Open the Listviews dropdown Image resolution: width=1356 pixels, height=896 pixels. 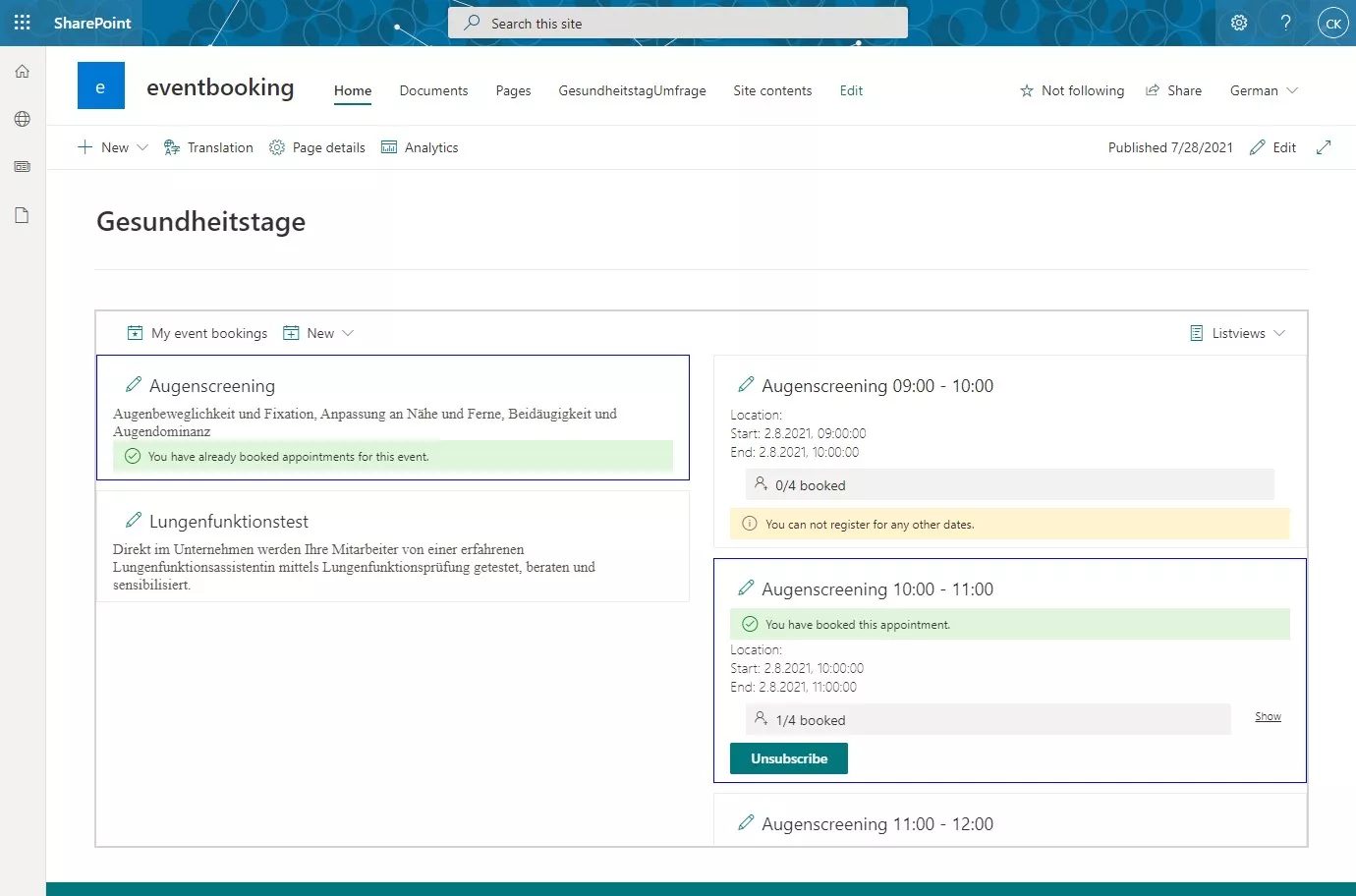(x=1237, y=333)
